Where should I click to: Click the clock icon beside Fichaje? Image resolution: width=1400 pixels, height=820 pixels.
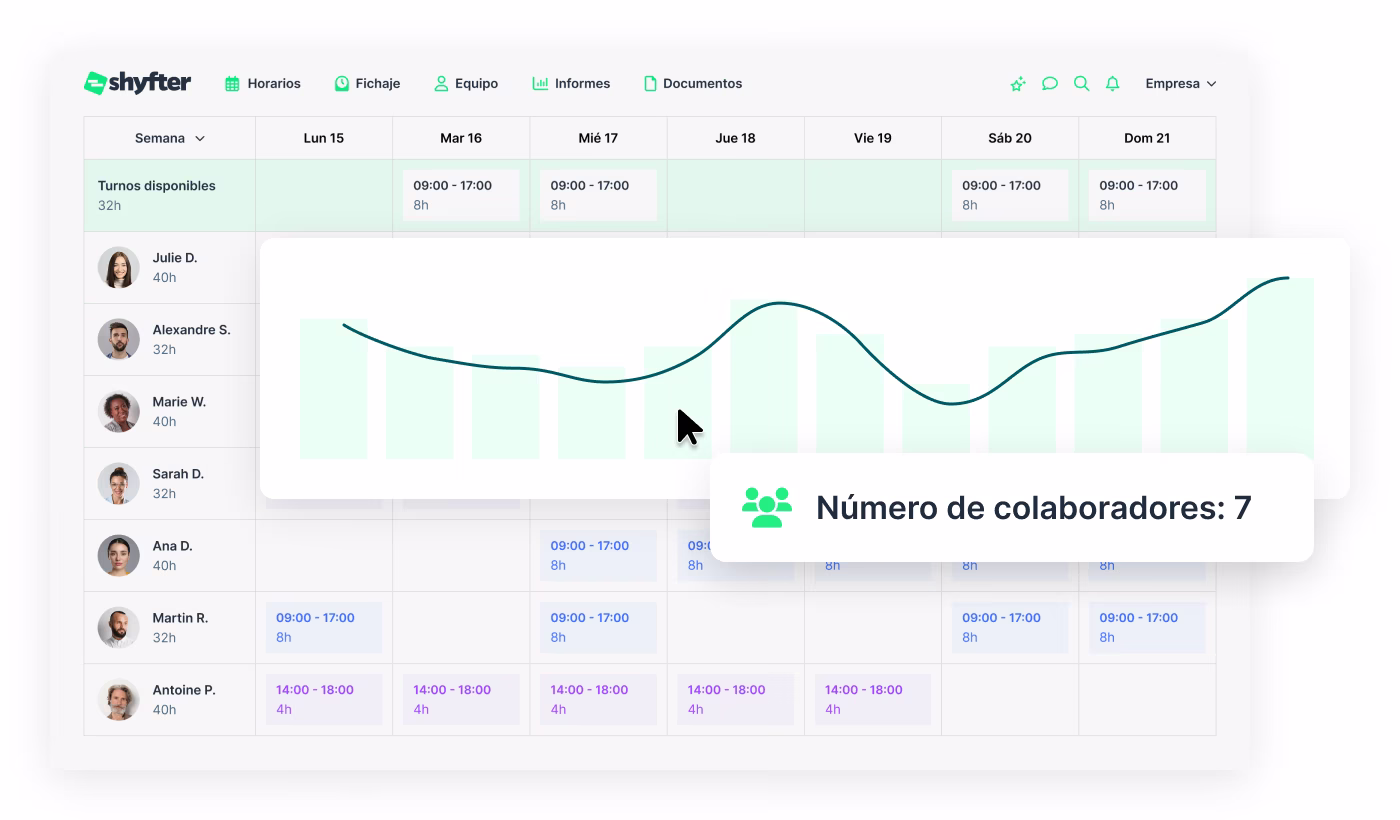coord(341,84)
